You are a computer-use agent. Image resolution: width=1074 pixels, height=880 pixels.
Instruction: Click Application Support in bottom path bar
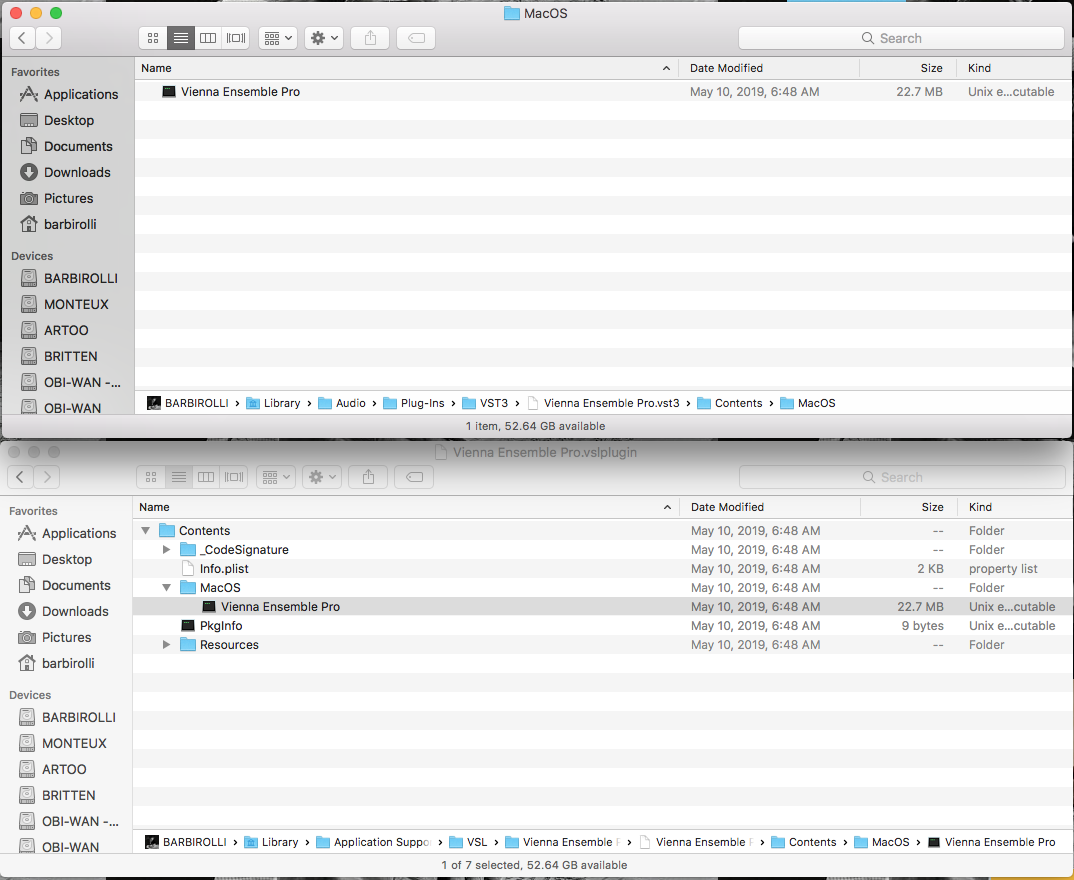(x=374, y=842)
